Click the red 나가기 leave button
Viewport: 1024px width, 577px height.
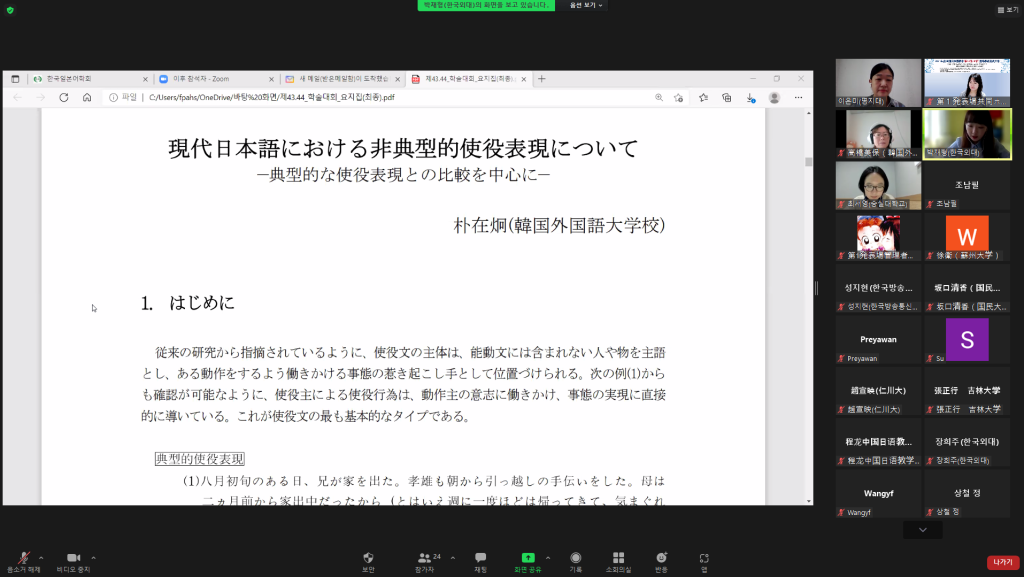point(1002,562)
